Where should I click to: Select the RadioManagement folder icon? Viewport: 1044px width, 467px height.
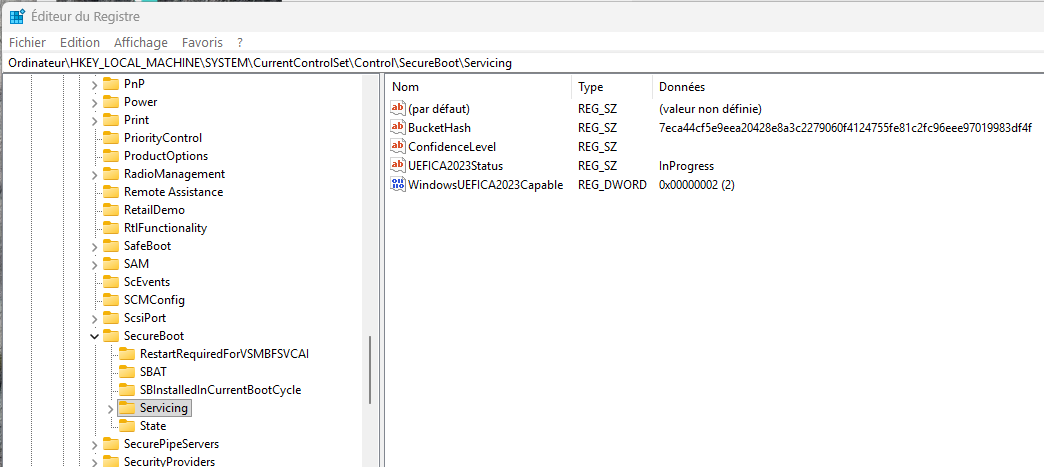[x=111, y=174]
